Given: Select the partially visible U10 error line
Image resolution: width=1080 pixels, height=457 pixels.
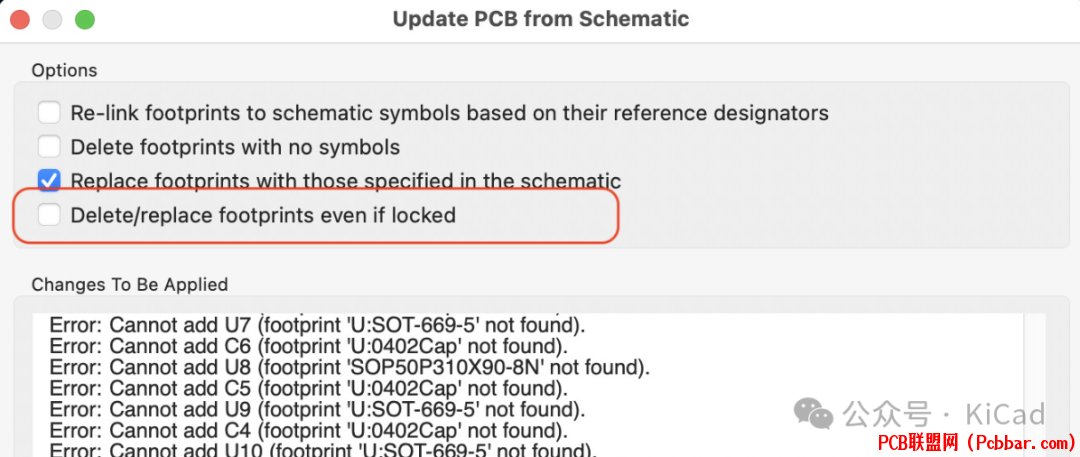Looking at the screenshot, I should coord(323,451).
